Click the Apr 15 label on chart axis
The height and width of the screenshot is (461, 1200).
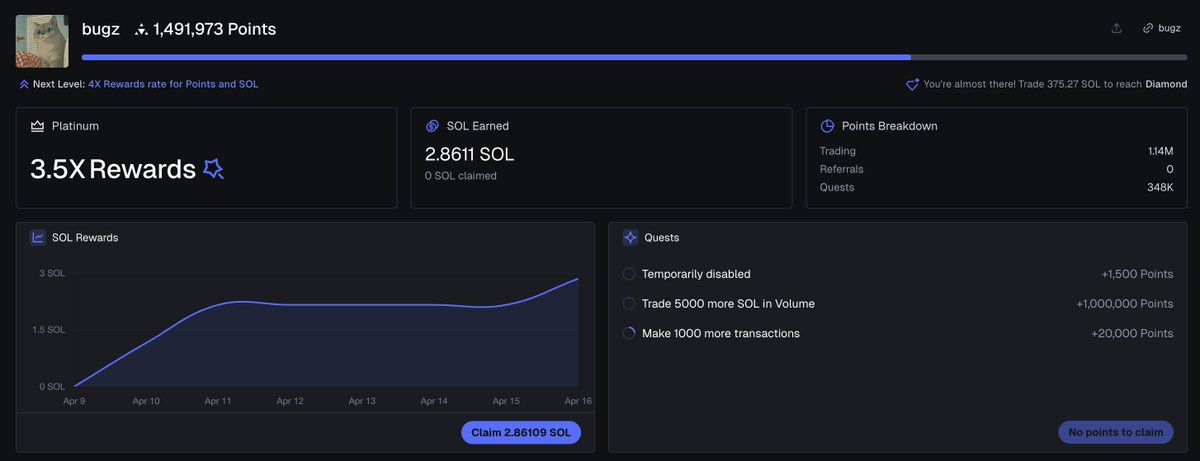[506, 401]
